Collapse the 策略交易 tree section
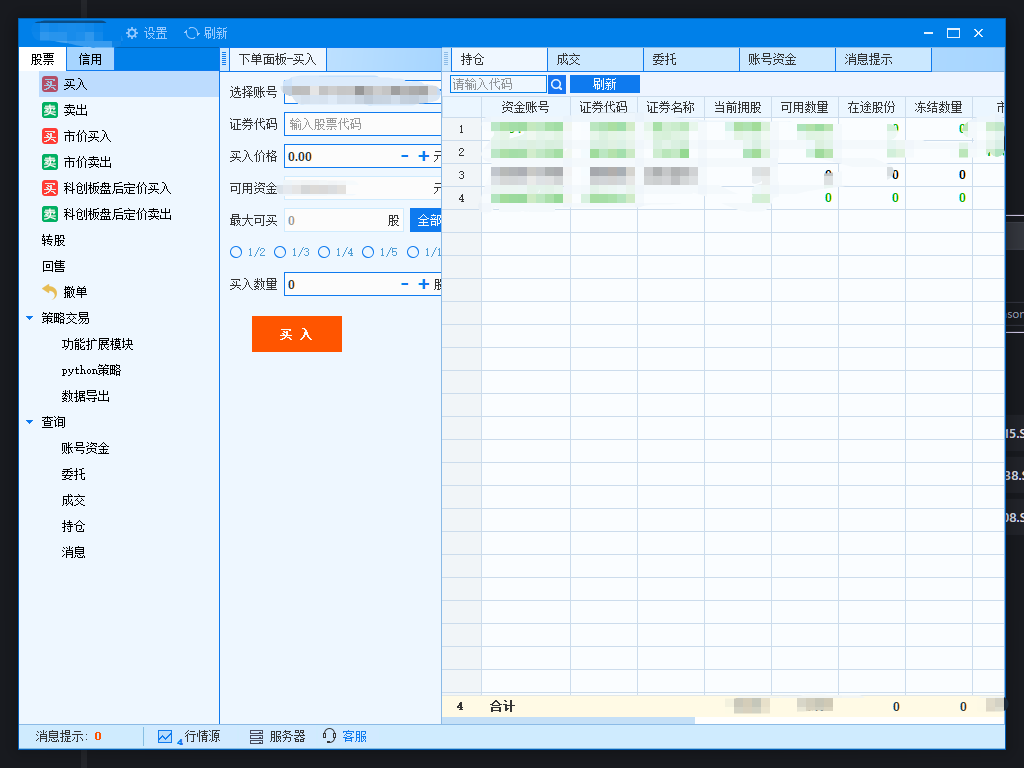 point(29,318)
